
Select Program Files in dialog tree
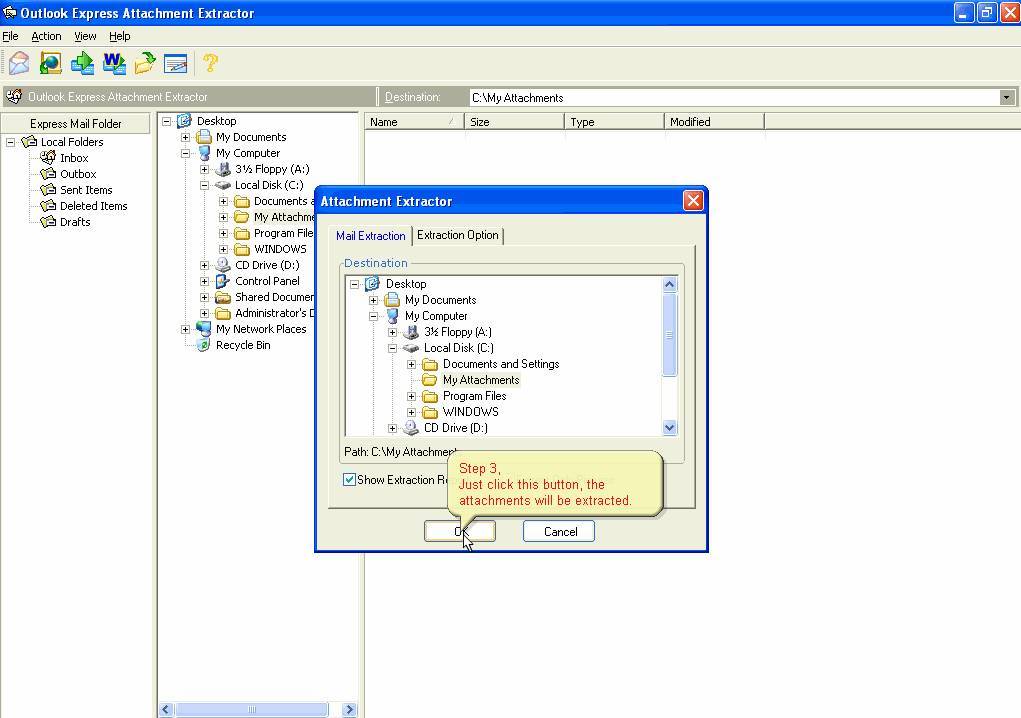pos(475,396)
